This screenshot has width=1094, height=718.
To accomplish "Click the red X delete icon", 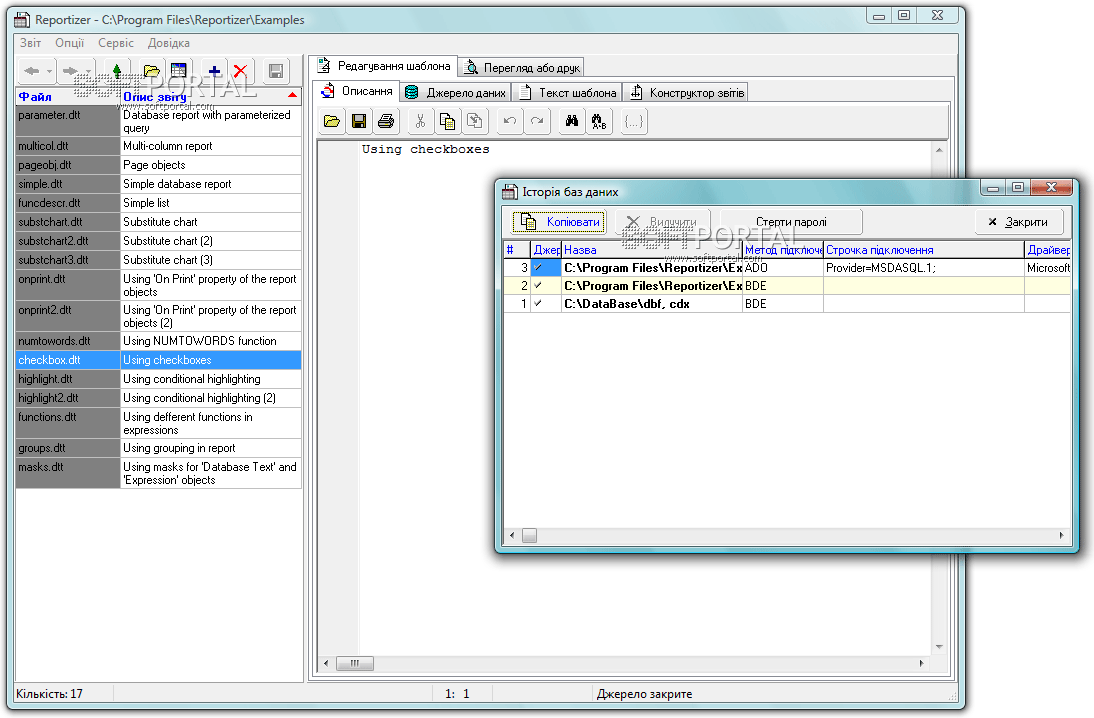I will point(240,71).
